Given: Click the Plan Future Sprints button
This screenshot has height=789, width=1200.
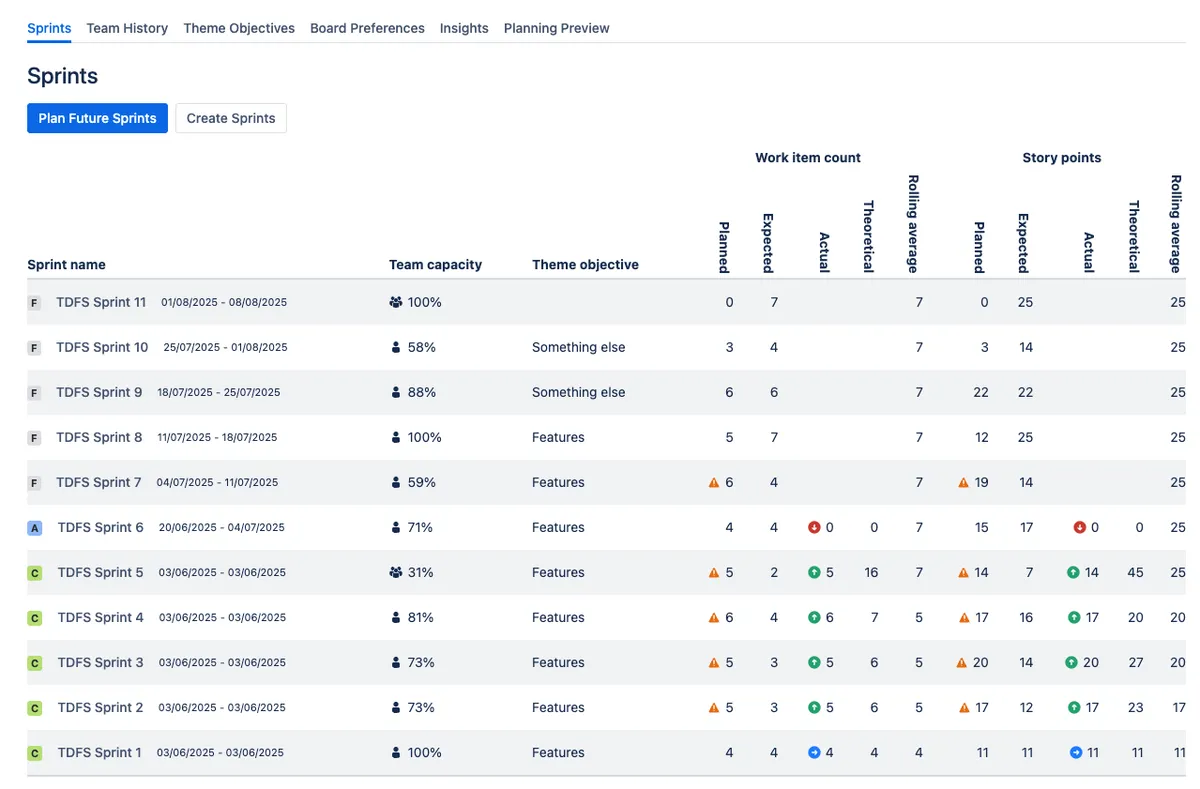Looking at the screenshot, I should coord(97,118).
